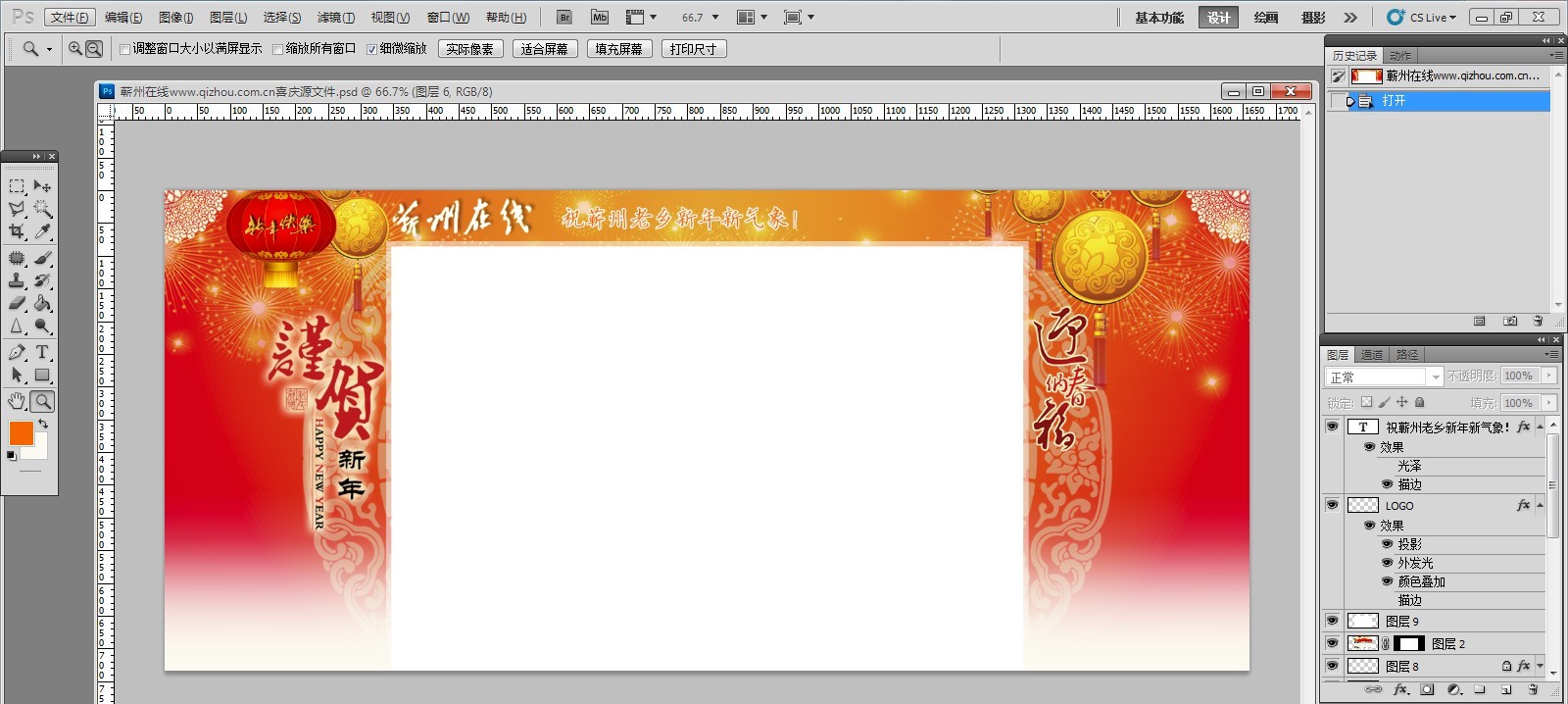Toggle 投影 effect visibility on LOGO
Image resolution: width=1568 pixels, height=704 pixels.
[1387, 544]
